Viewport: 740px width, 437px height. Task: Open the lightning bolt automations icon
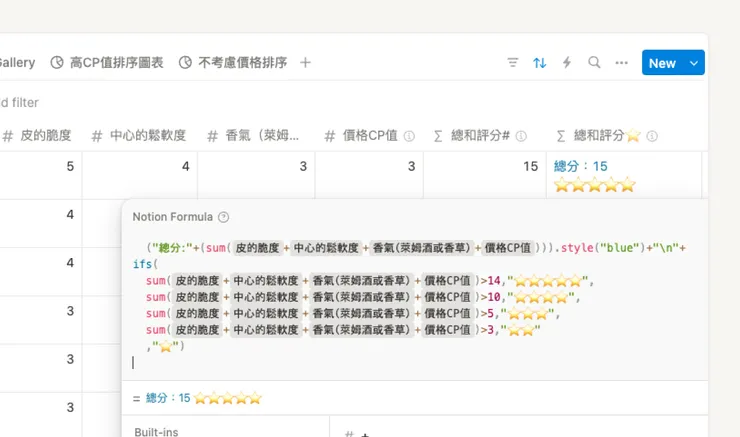coord(567,62)
